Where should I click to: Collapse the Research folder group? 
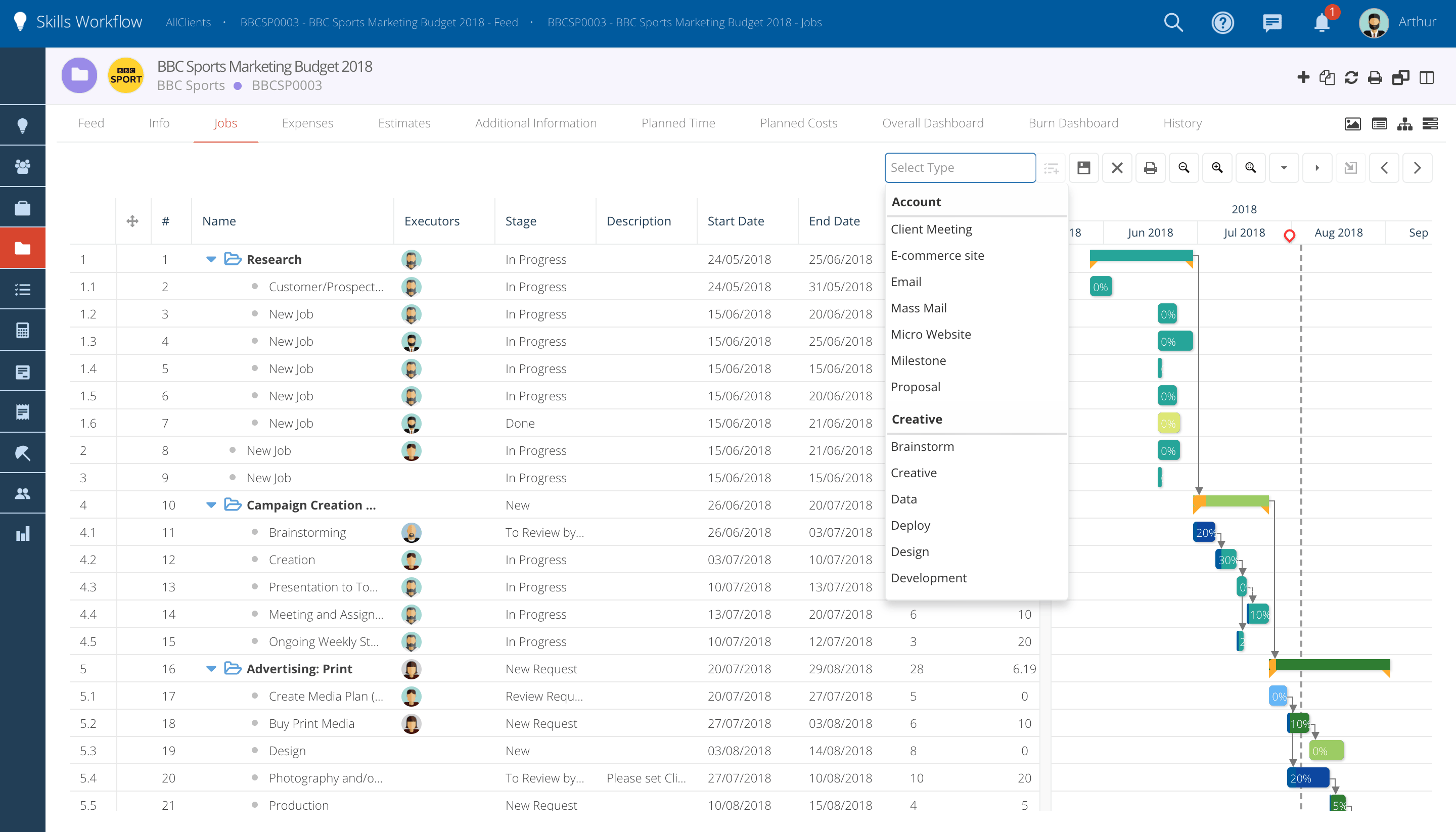pos(211,259)
